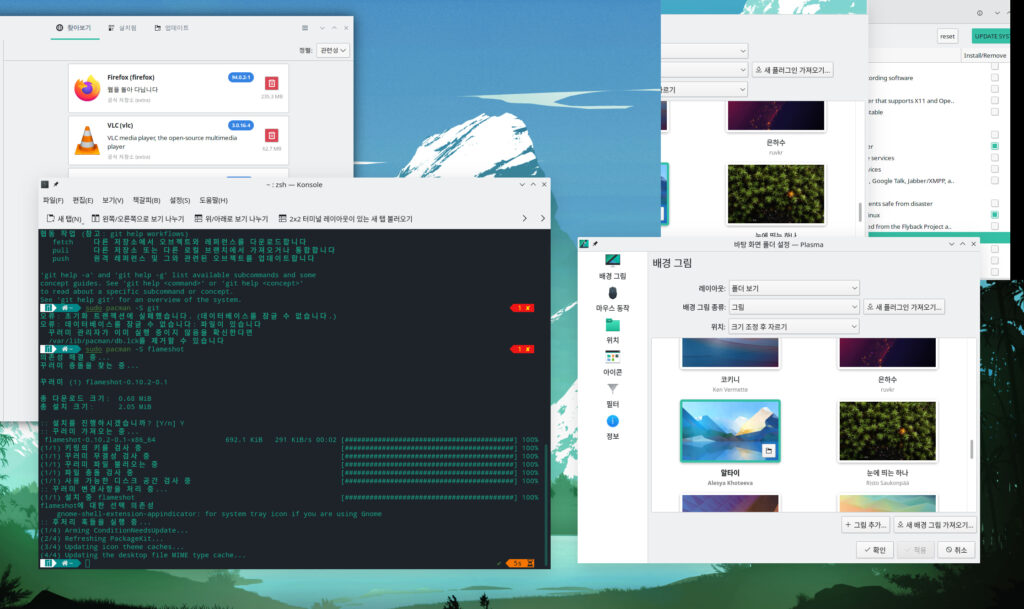Tick the checkbox for the recording software entry

(x=995, y=77)
